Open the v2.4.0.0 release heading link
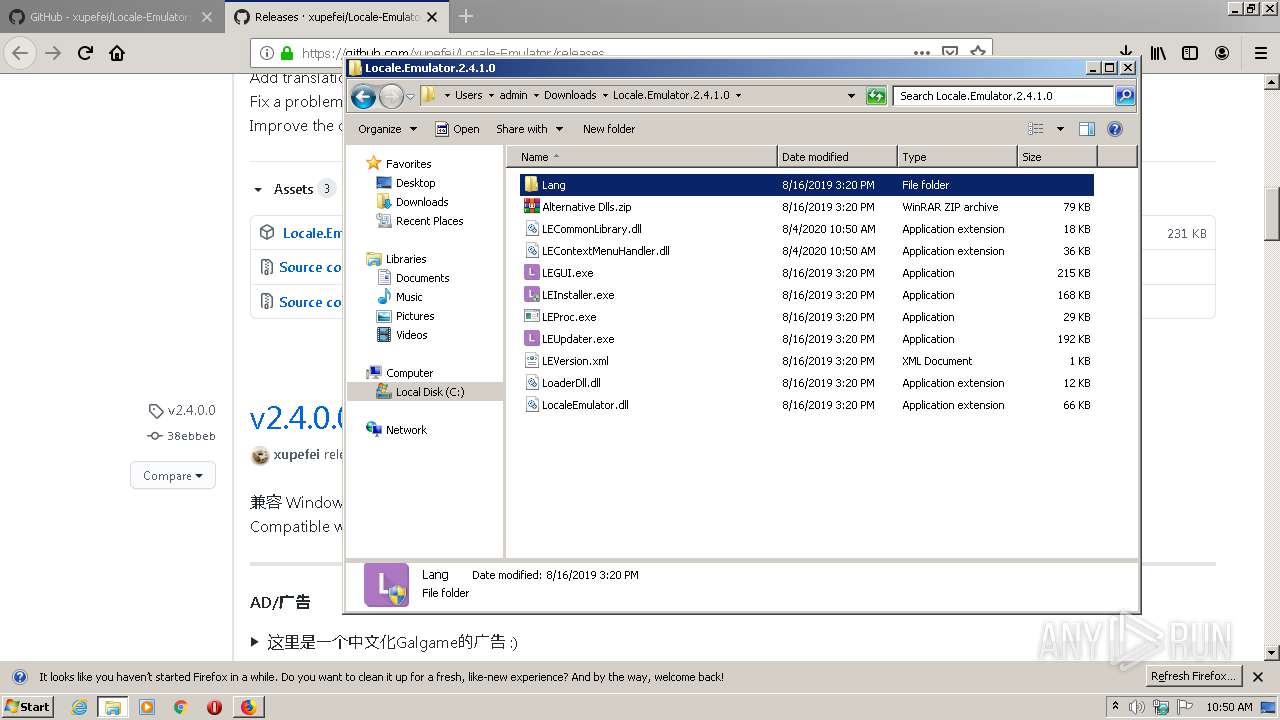 click(x=297, y=418)
